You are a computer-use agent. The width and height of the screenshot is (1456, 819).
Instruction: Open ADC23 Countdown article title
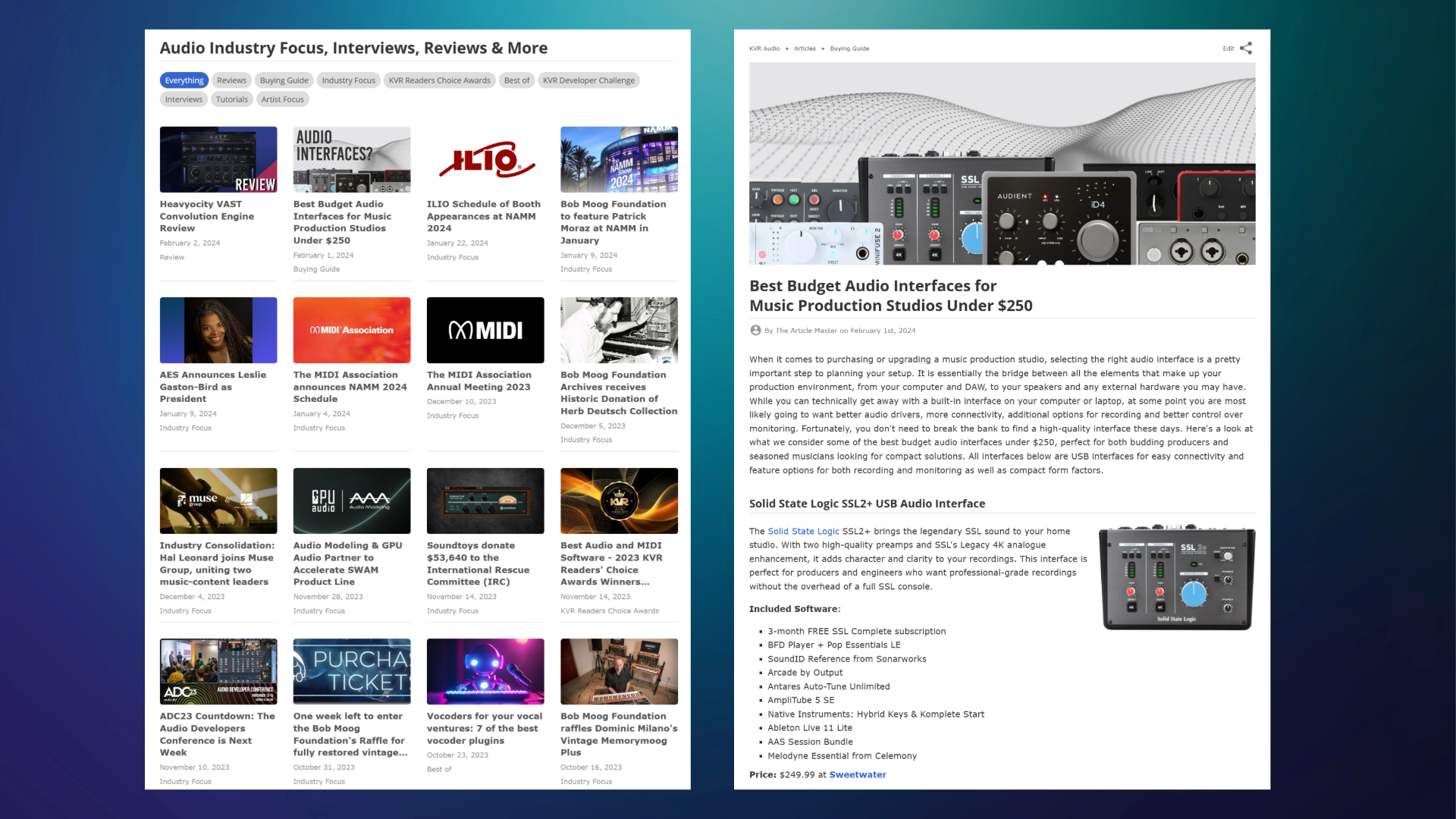click(x=218, y=734)
